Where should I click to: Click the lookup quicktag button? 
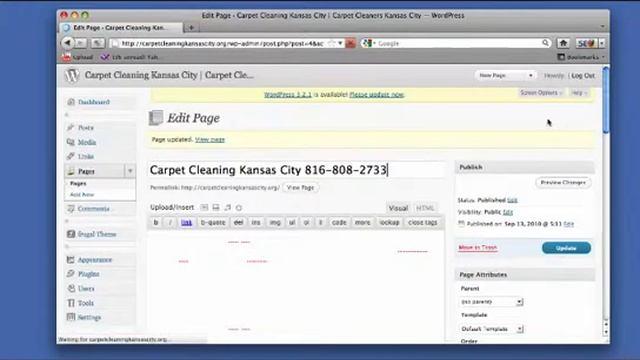point(389,222)
